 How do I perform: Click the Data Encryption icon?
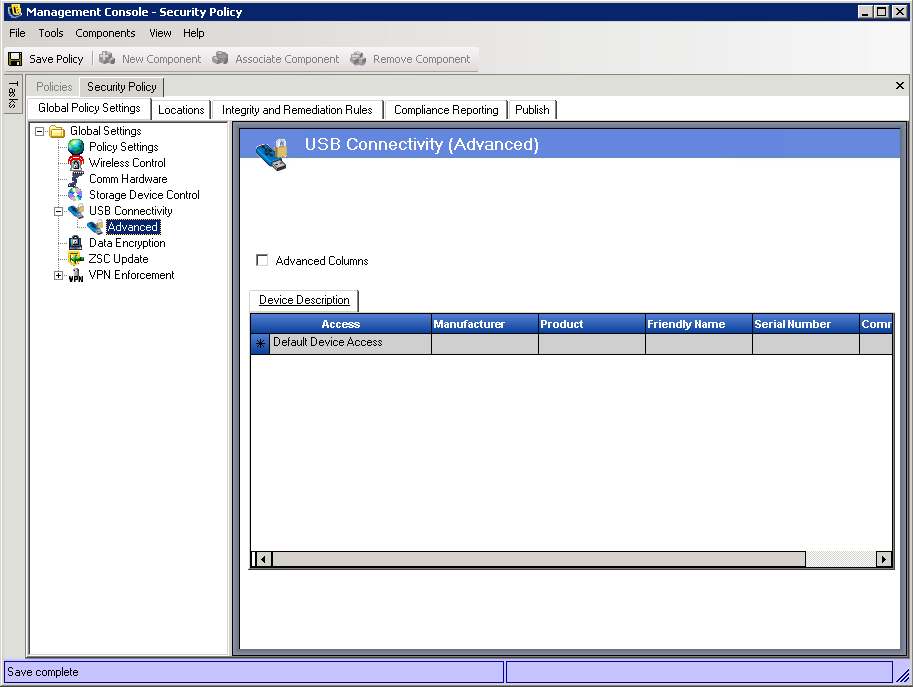[76, 243]
